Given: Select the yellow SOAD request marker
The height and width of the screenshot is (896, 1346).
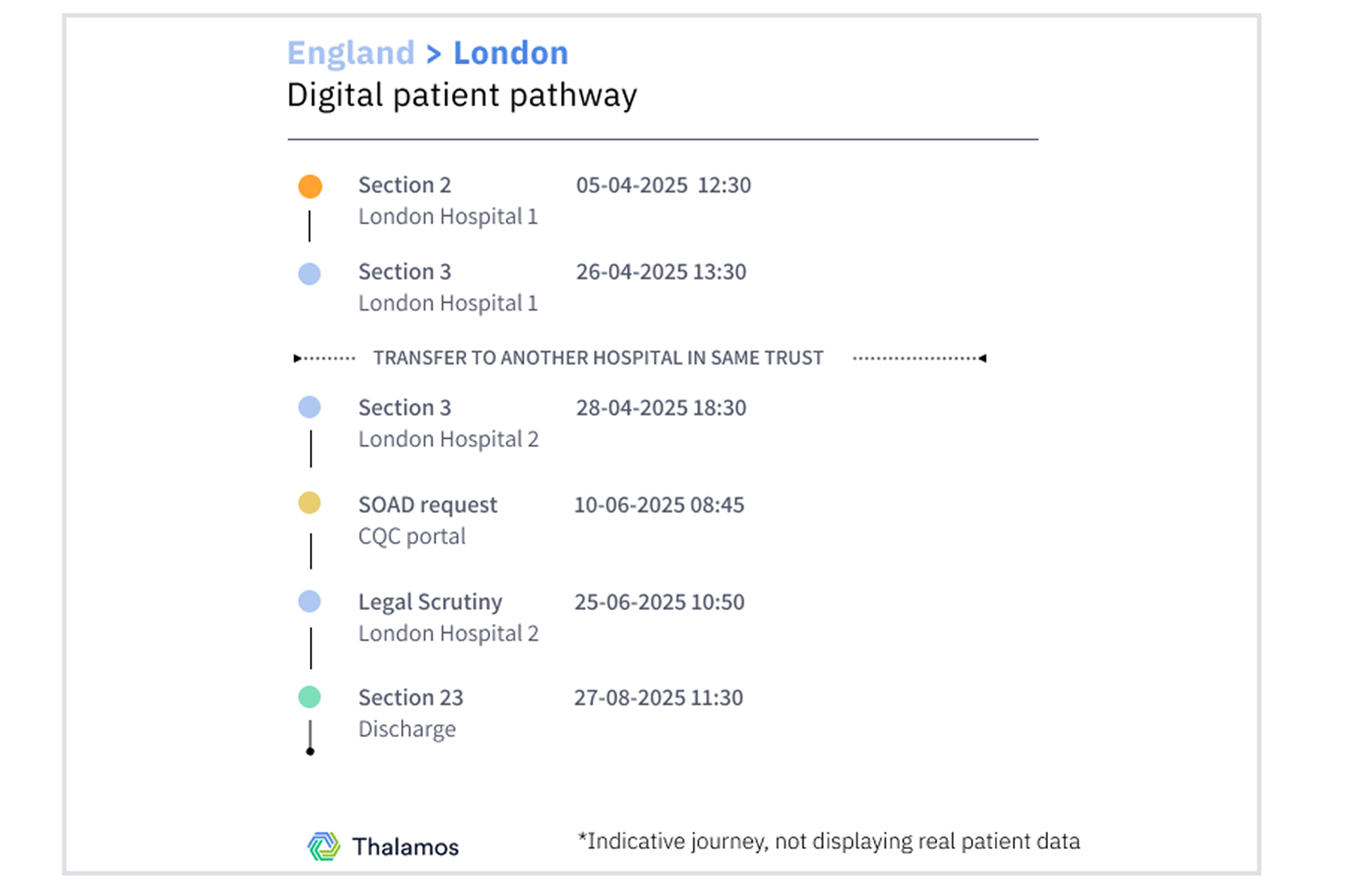Looking at the screenshot, I should 309,503.
